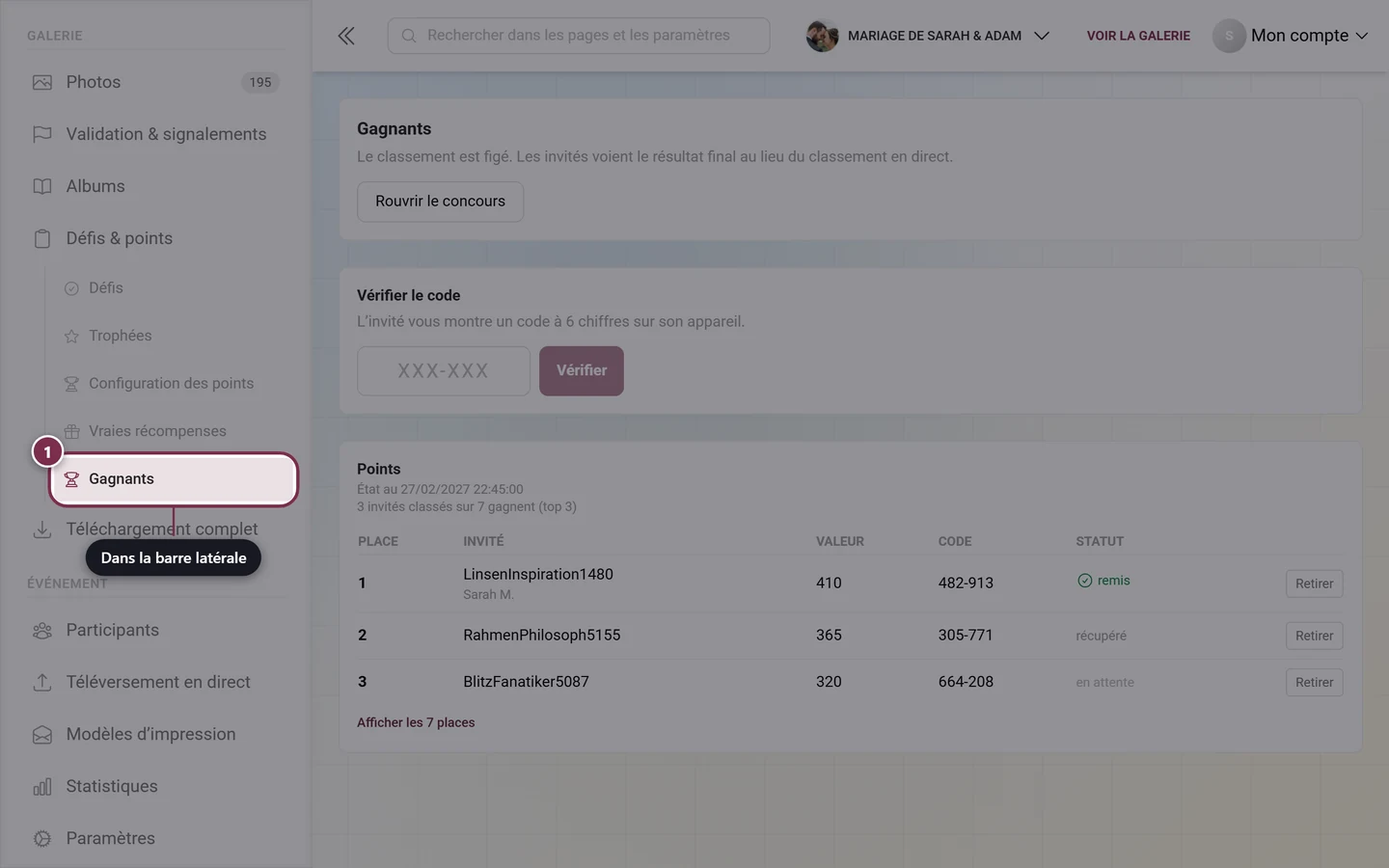
Task: Click the value 365 cell
Action: [829, 635]
